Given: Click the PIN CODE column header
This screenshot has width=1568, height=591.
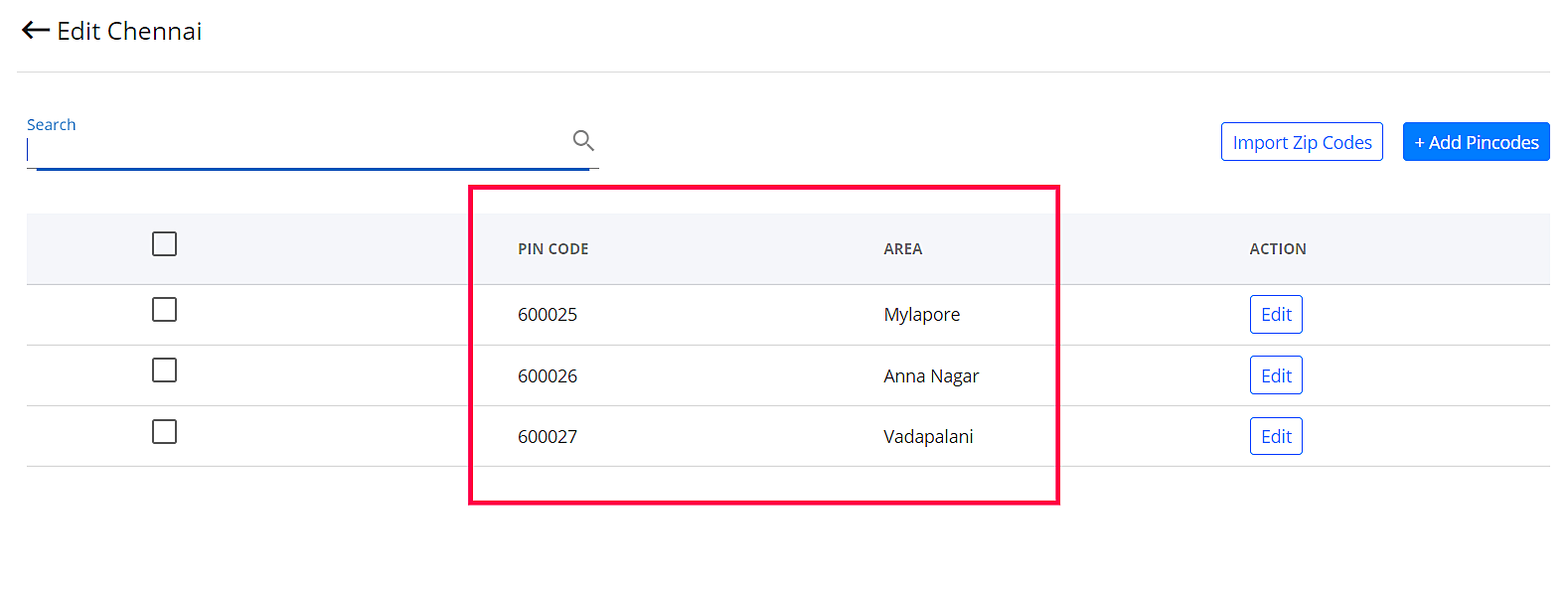Looking at the screenshot, I should click(553, 249).
